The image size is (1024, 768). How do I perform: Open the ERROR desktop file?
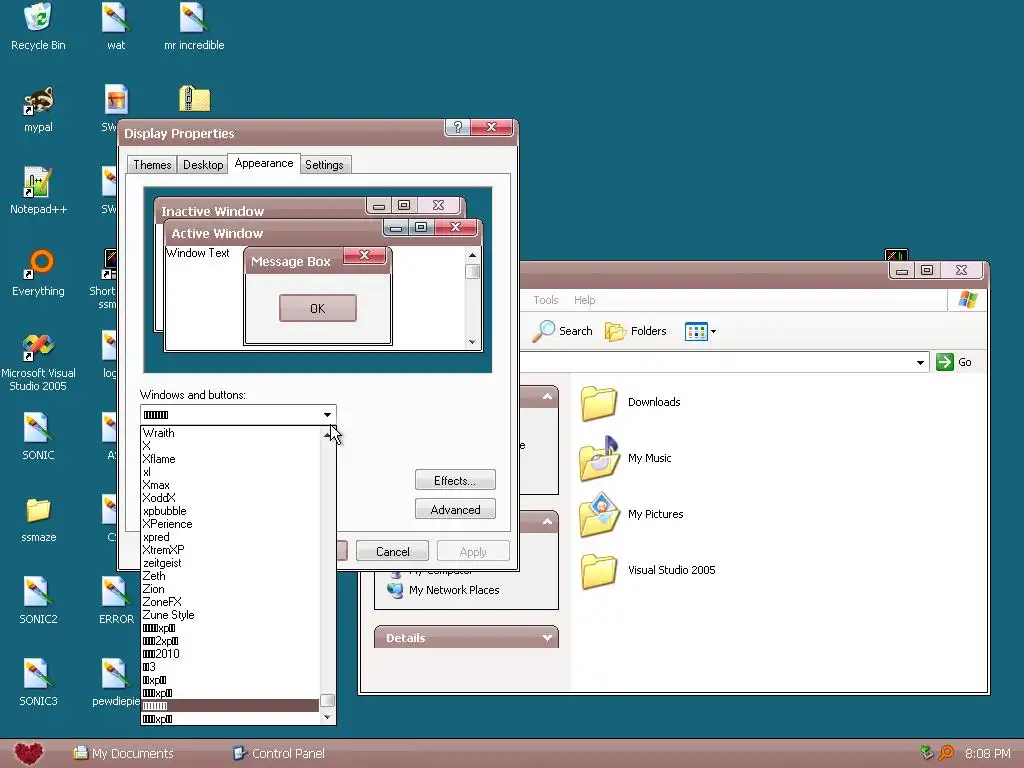(116, 600)
